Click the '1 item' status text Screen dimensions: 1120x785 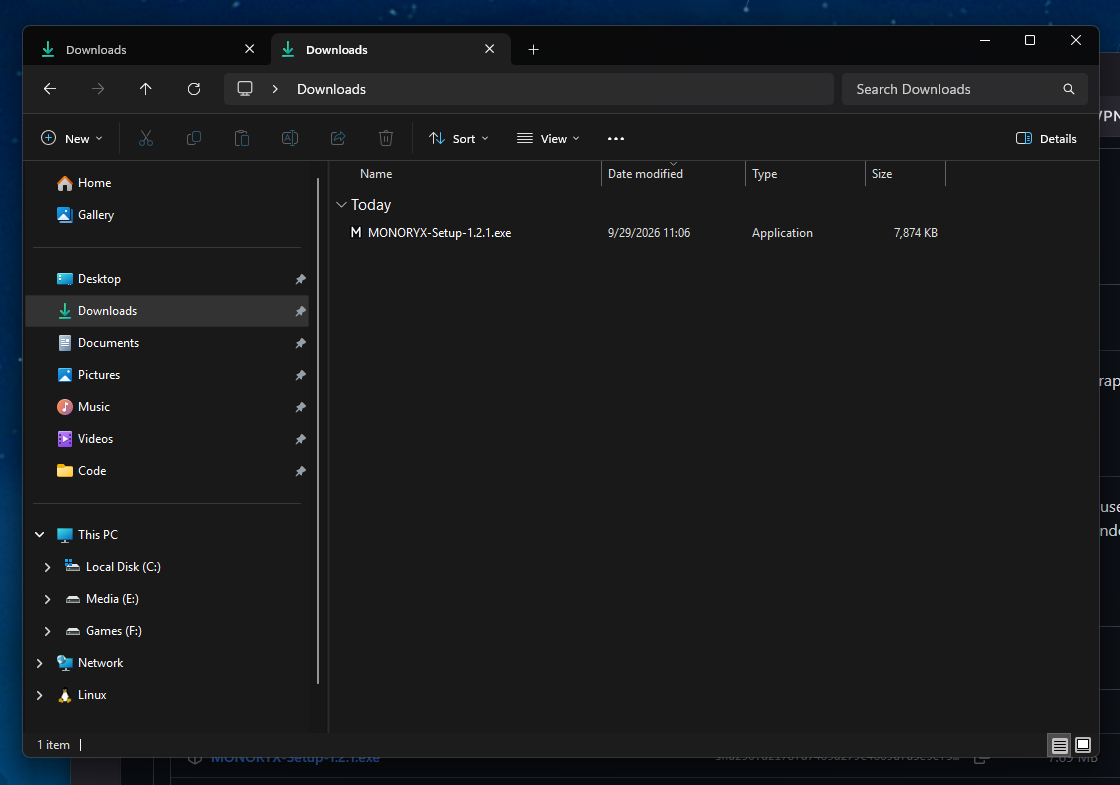tap(54, 744)
